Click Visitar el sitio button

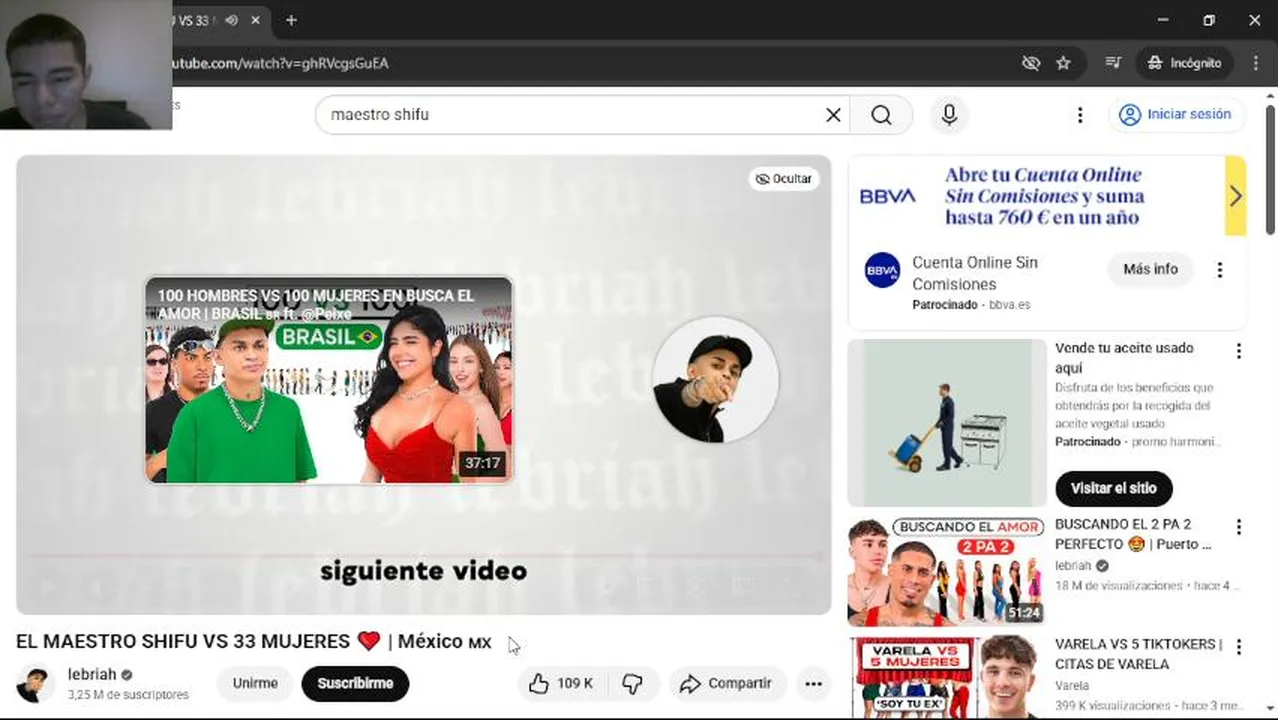[1113, 488]
